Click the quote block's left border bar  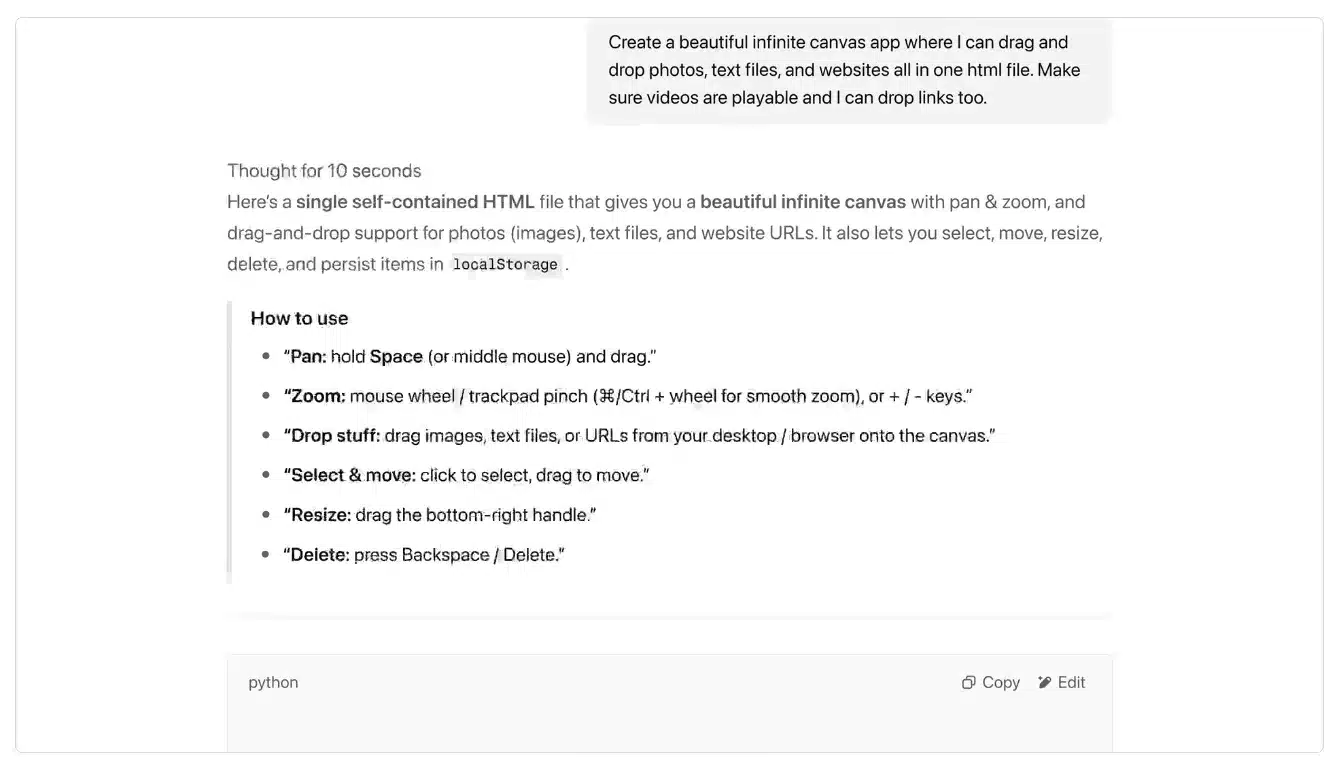click(229, 443)
